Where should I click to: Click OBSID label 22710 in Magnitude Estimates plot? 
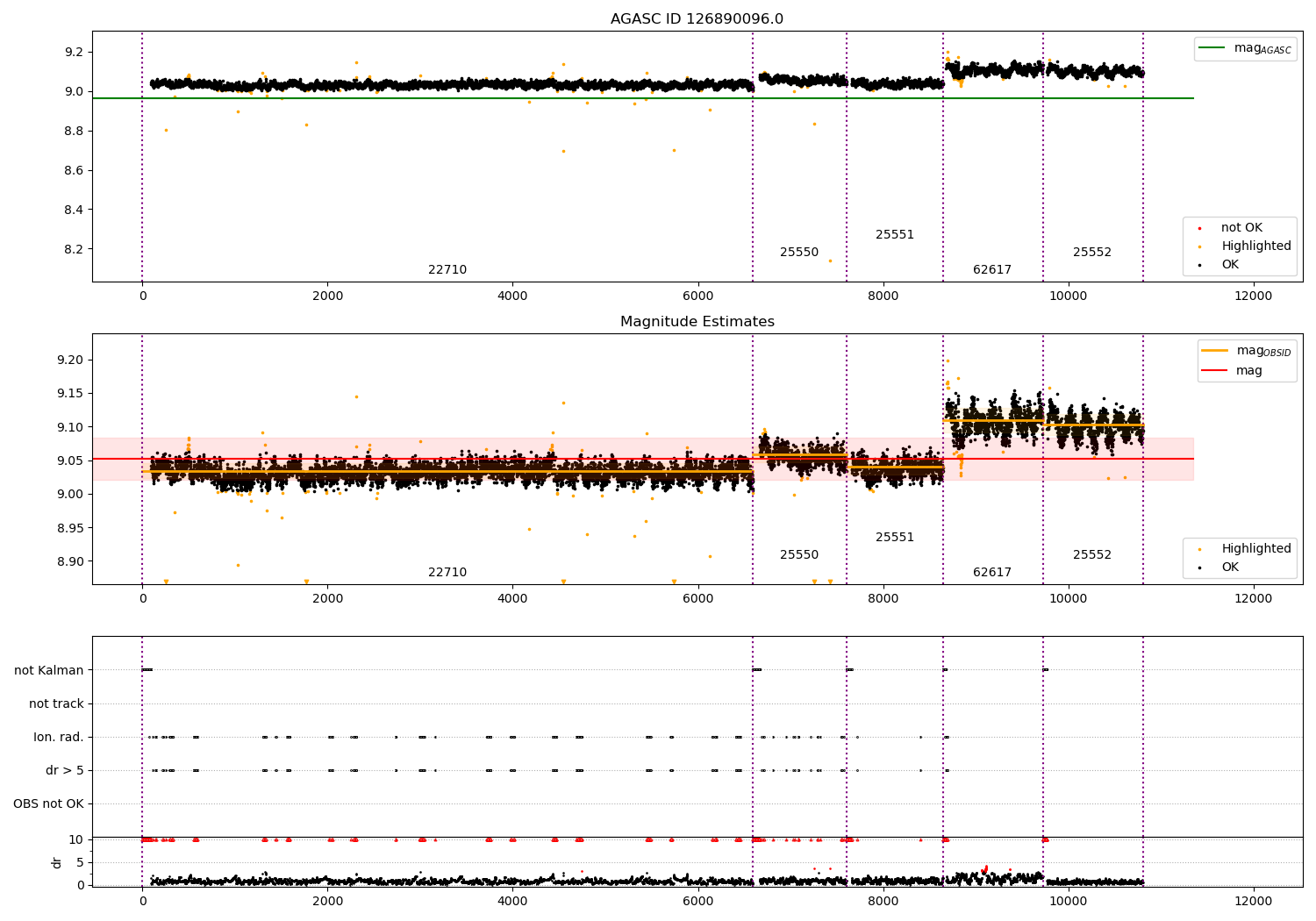coord(447,573)
